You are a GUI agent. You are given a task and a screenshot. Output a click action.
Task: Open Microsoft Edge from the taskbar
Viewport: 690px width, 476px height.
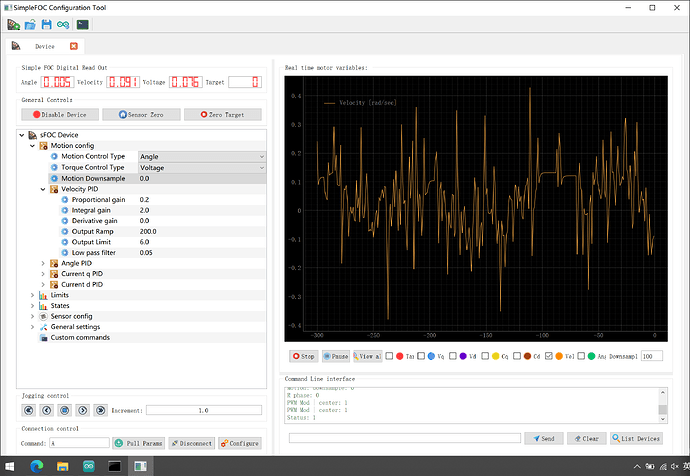(37, 466)
